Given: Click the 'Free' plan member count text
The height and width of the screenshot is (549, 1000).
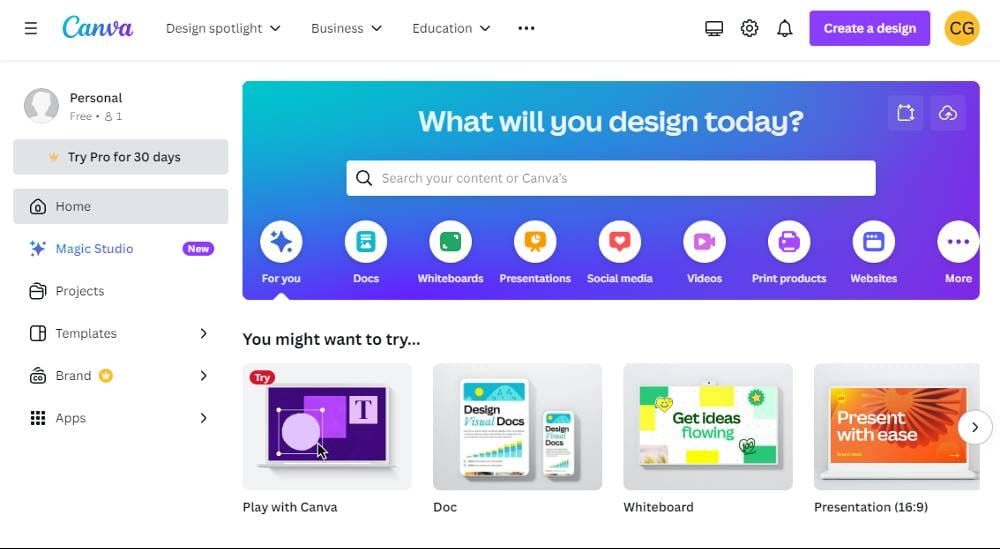Looking at the screenshot, I should coord(96,116).
